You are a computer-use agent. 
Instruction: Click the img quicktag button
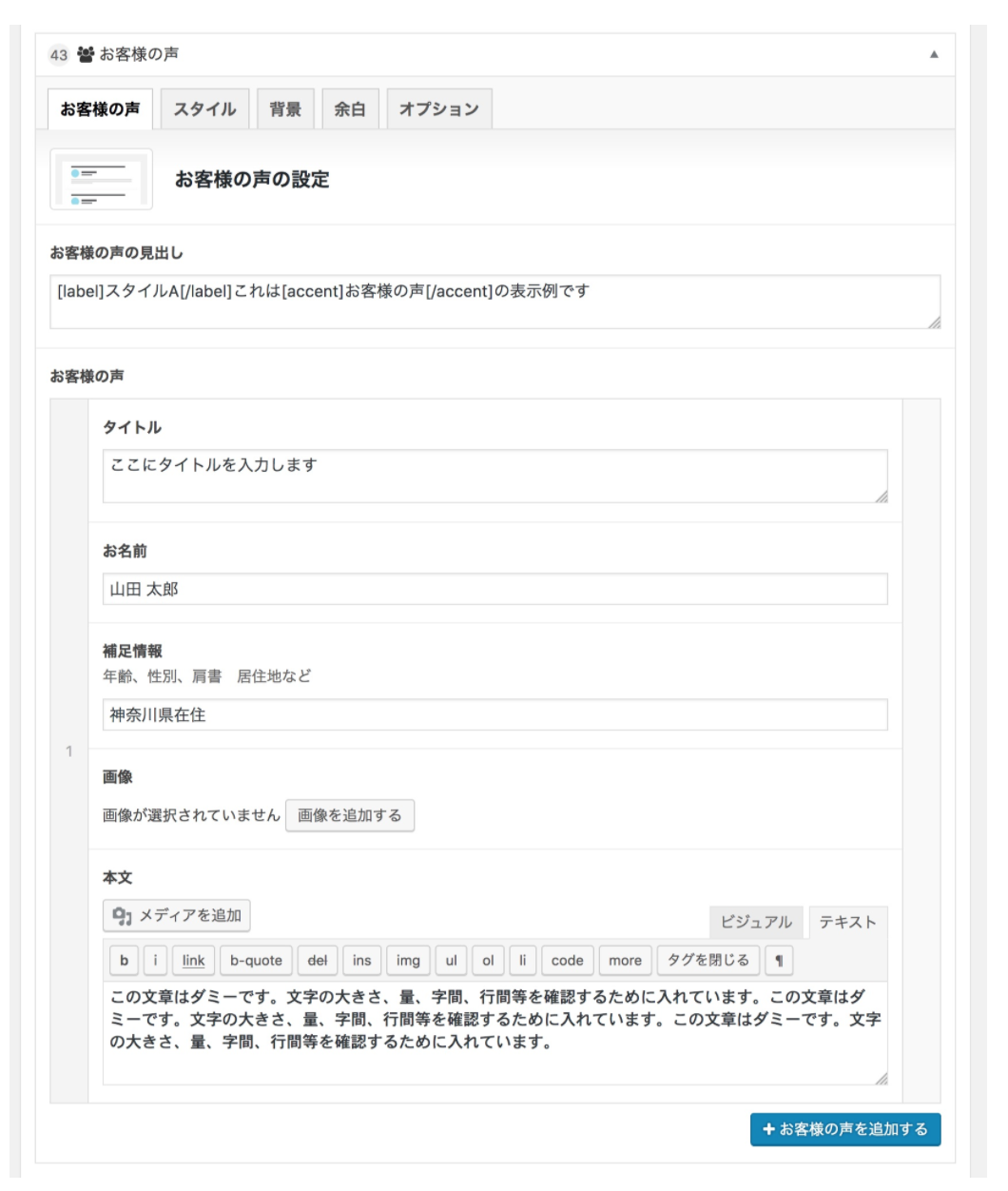click(408, 961)
